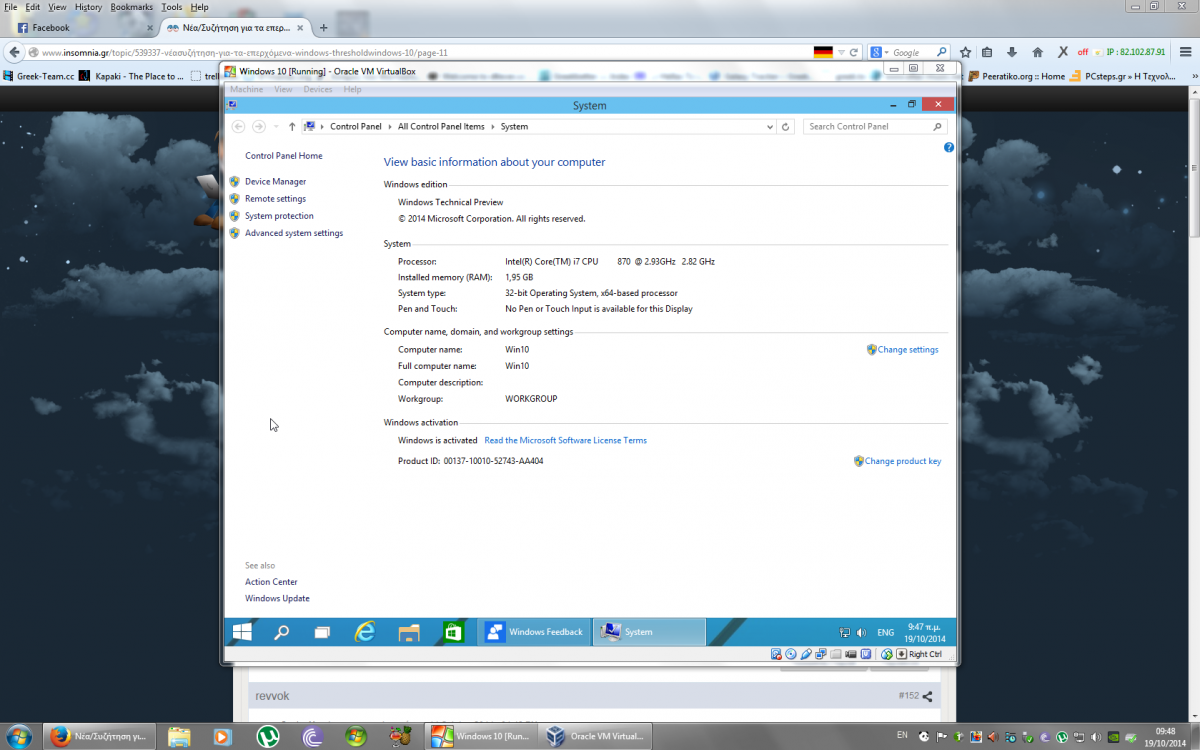Open Windows Update under See also
Viewport: 1200px width, 750px height.
coord(277,599)
